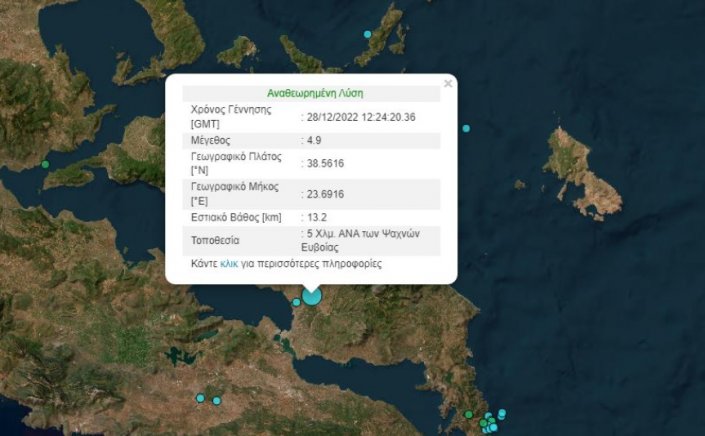Screen dimensions: 705x436
Task: Click the longitude value 23.6916
Action: point(326,194)
